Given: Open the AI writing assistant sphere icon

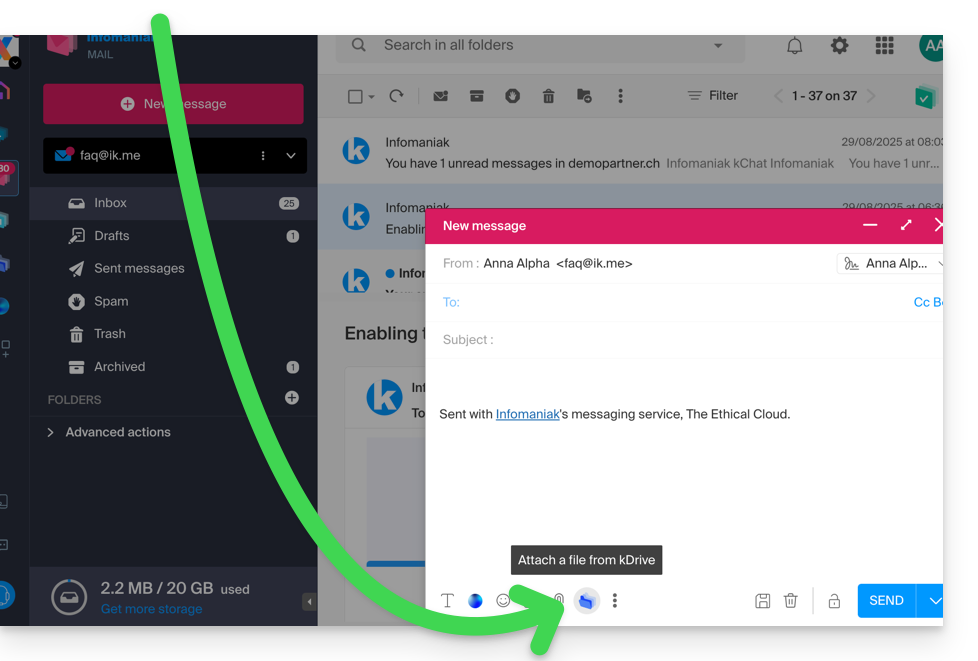Looking at the screenshot, I should pos(475,601).
